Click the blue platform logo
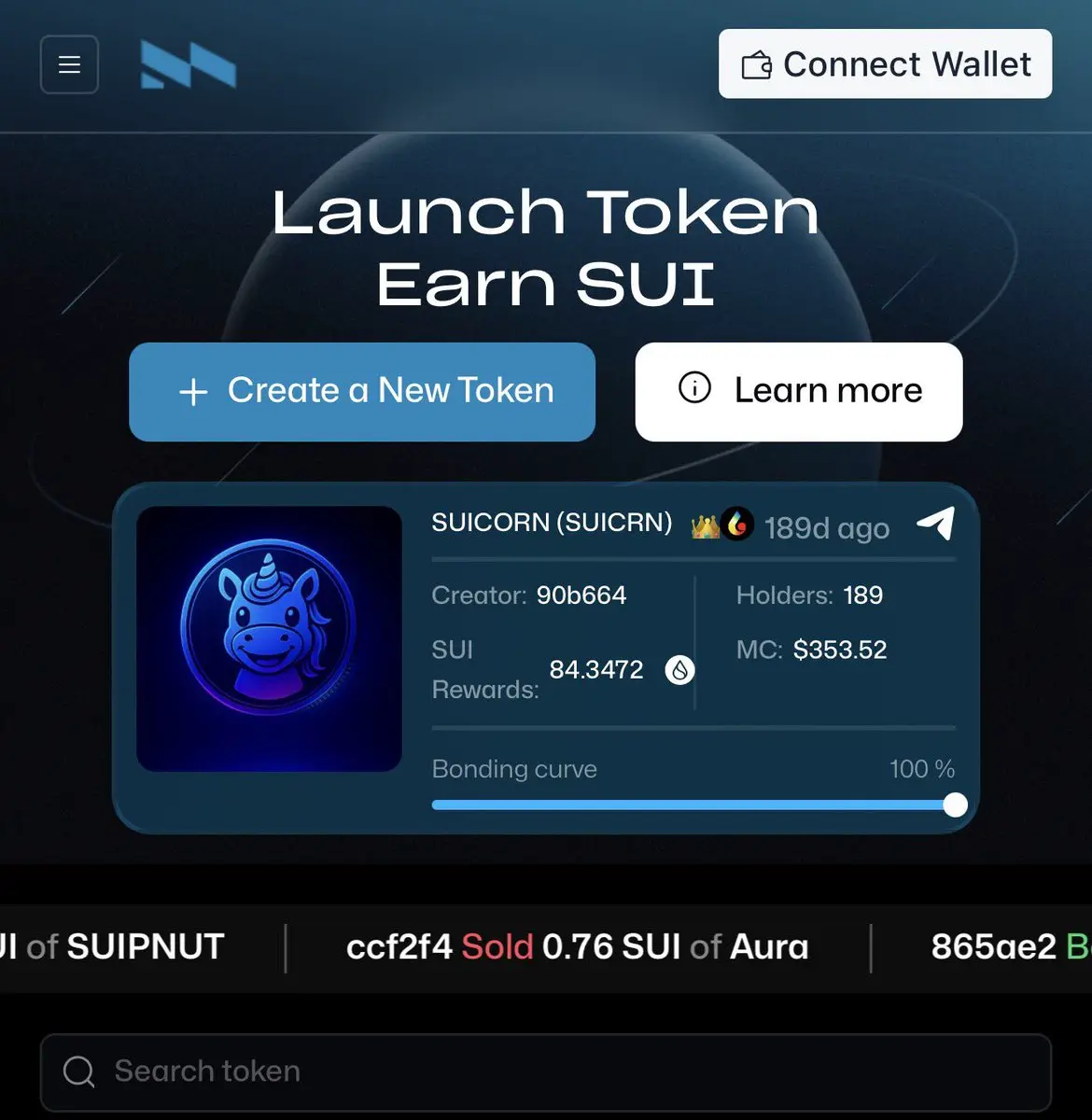 click(189, 64)
